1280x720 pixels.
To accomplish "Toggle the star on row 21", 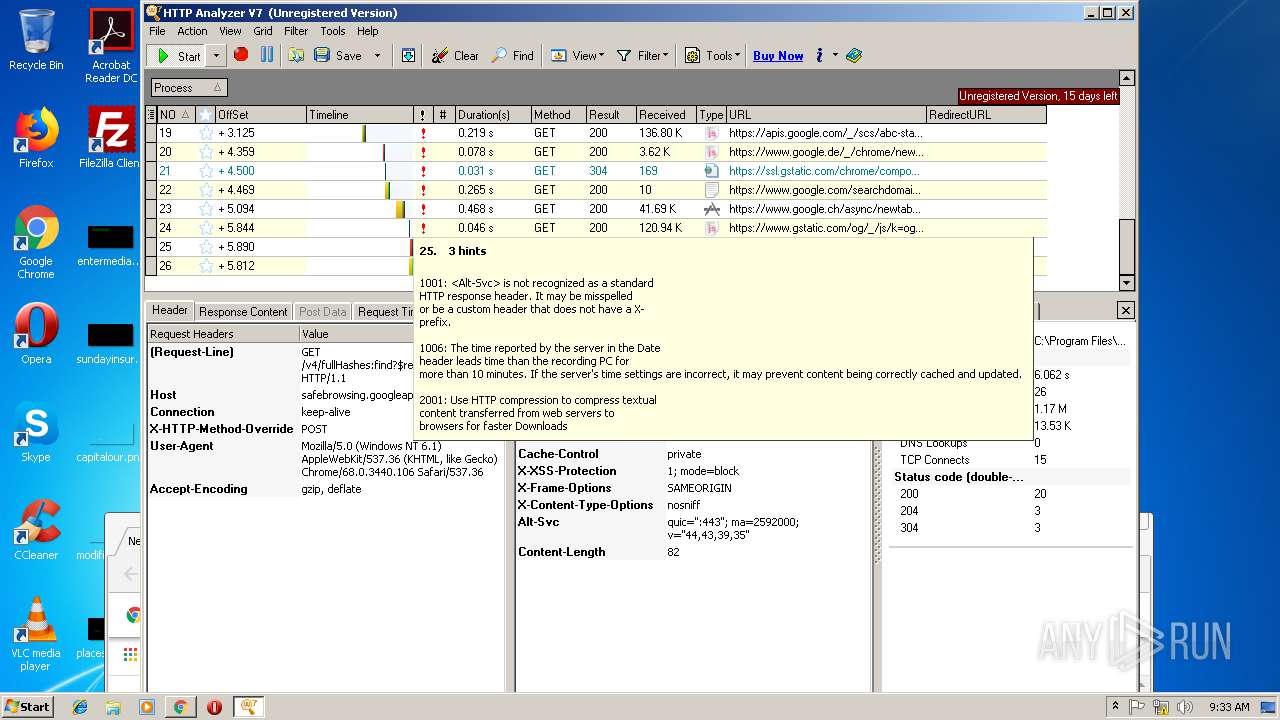I will coord(206,171).
